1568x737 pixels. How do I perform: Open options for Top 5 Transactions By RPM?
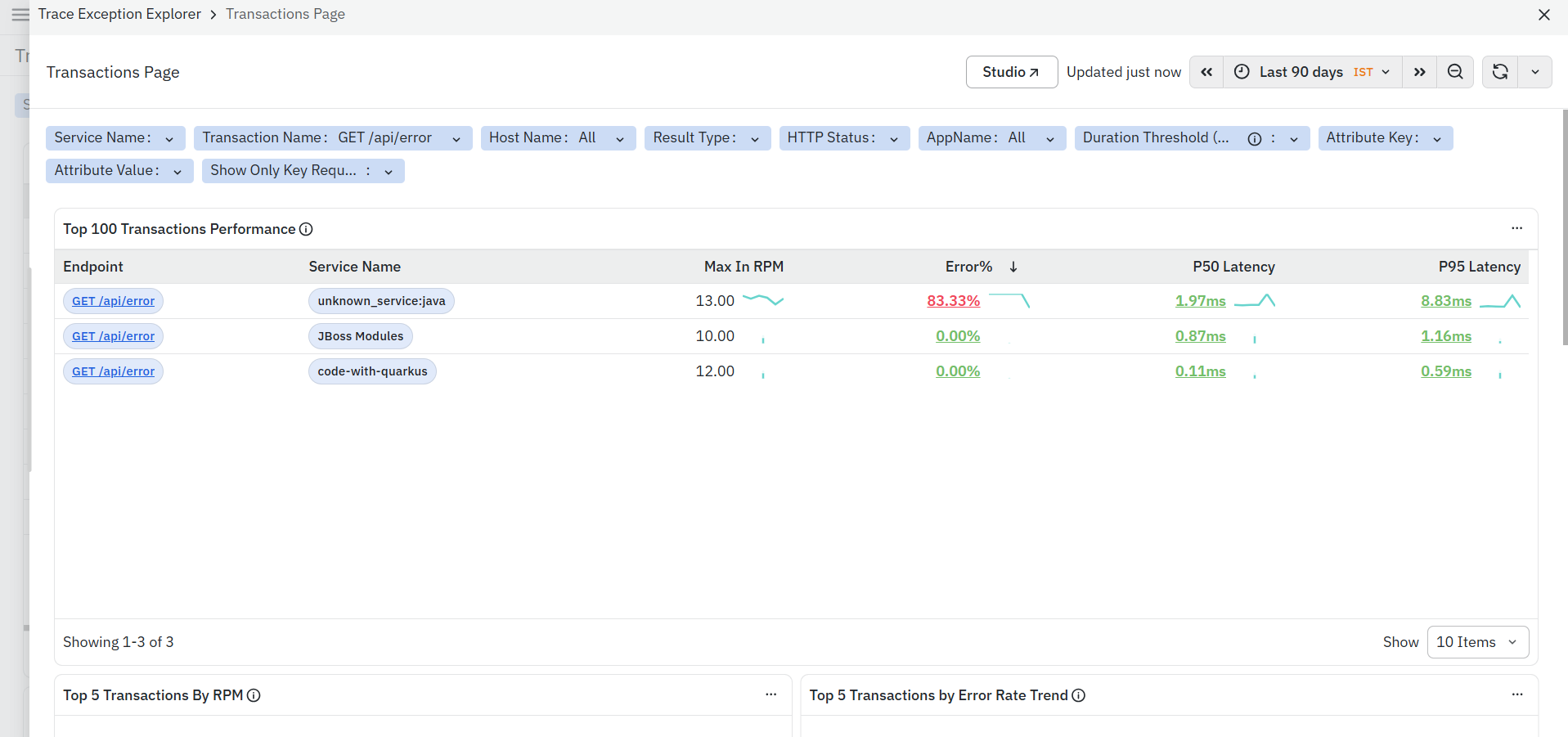pyautogui.click(x=771, y=694)
